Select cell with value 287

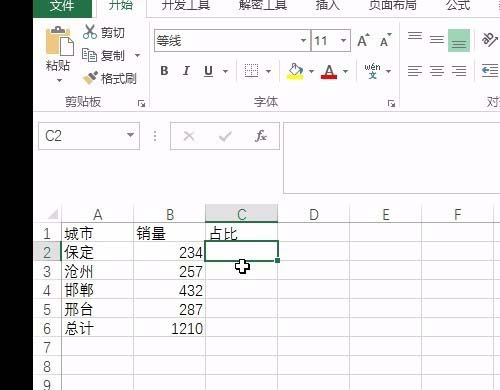pos(170,309)
